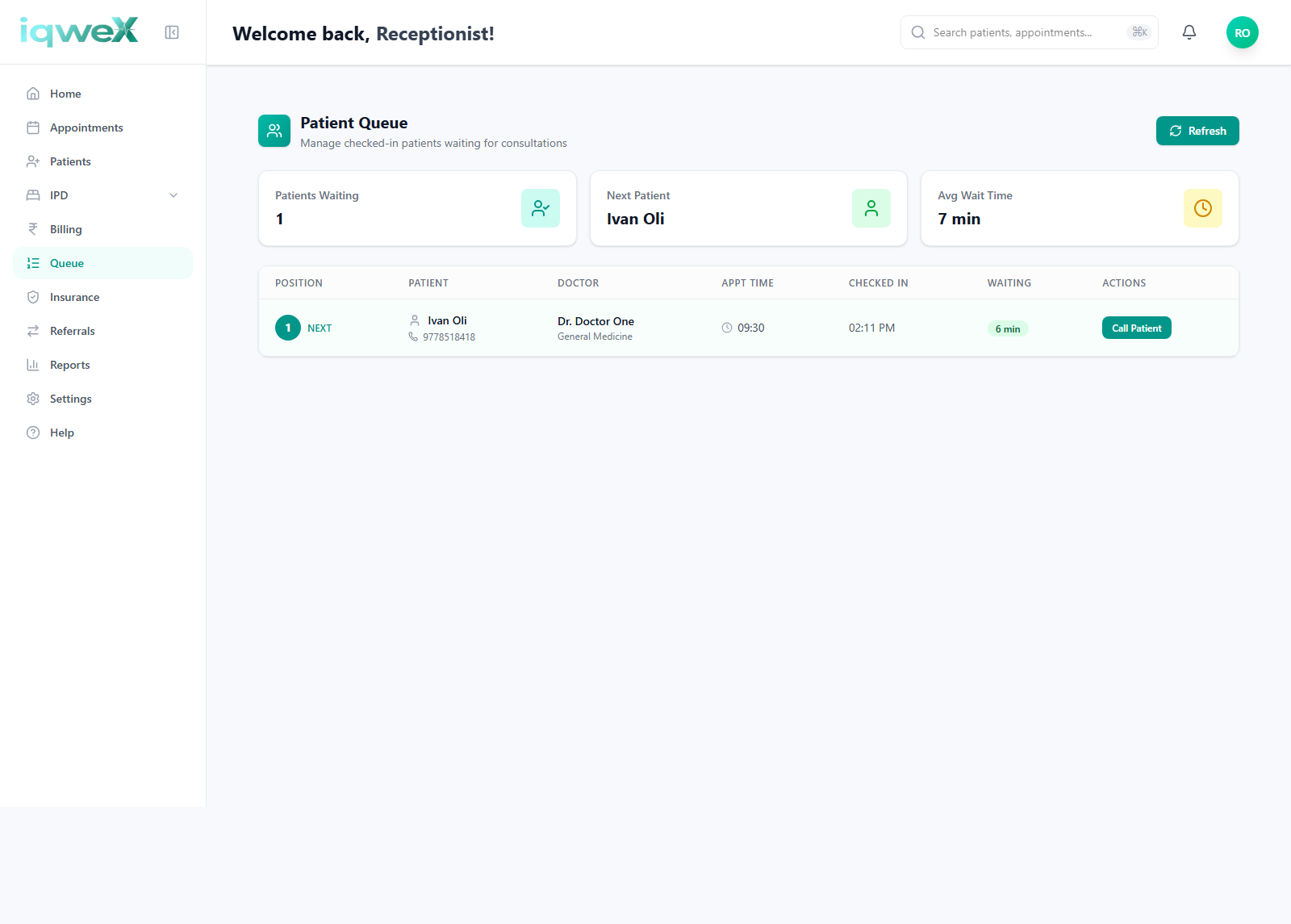The image size is (1291, 924).
Task: Click the iqweX logo
Action: (x=79, y=31)
